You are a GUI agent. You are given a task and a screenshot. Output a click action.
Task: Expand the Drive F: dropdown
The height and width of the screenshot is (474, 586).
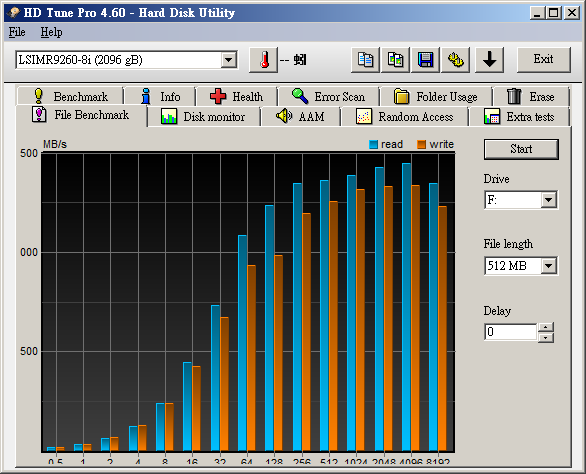pos(548,200)
